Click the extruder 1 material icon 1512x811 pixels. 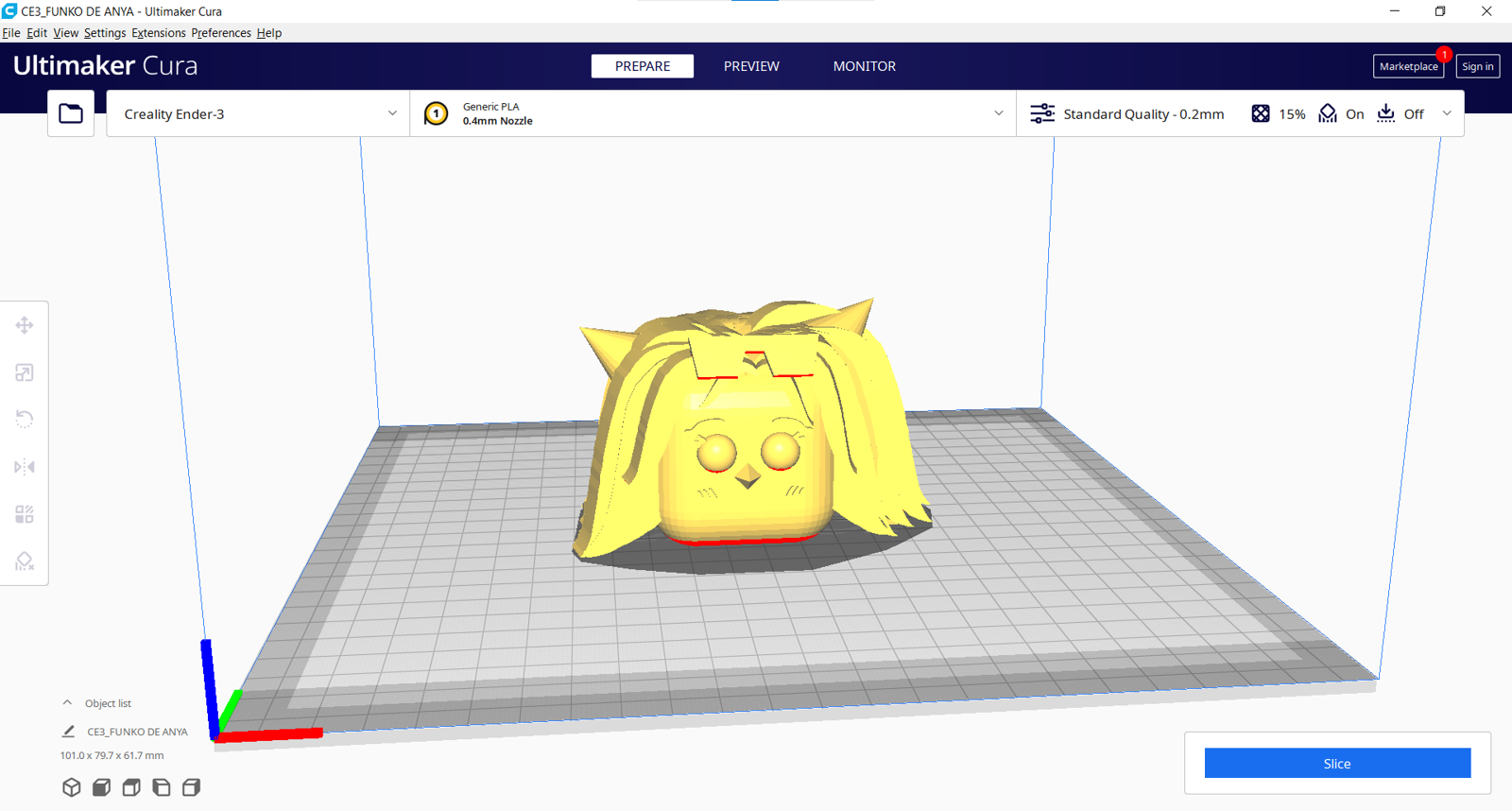(436, 113)
